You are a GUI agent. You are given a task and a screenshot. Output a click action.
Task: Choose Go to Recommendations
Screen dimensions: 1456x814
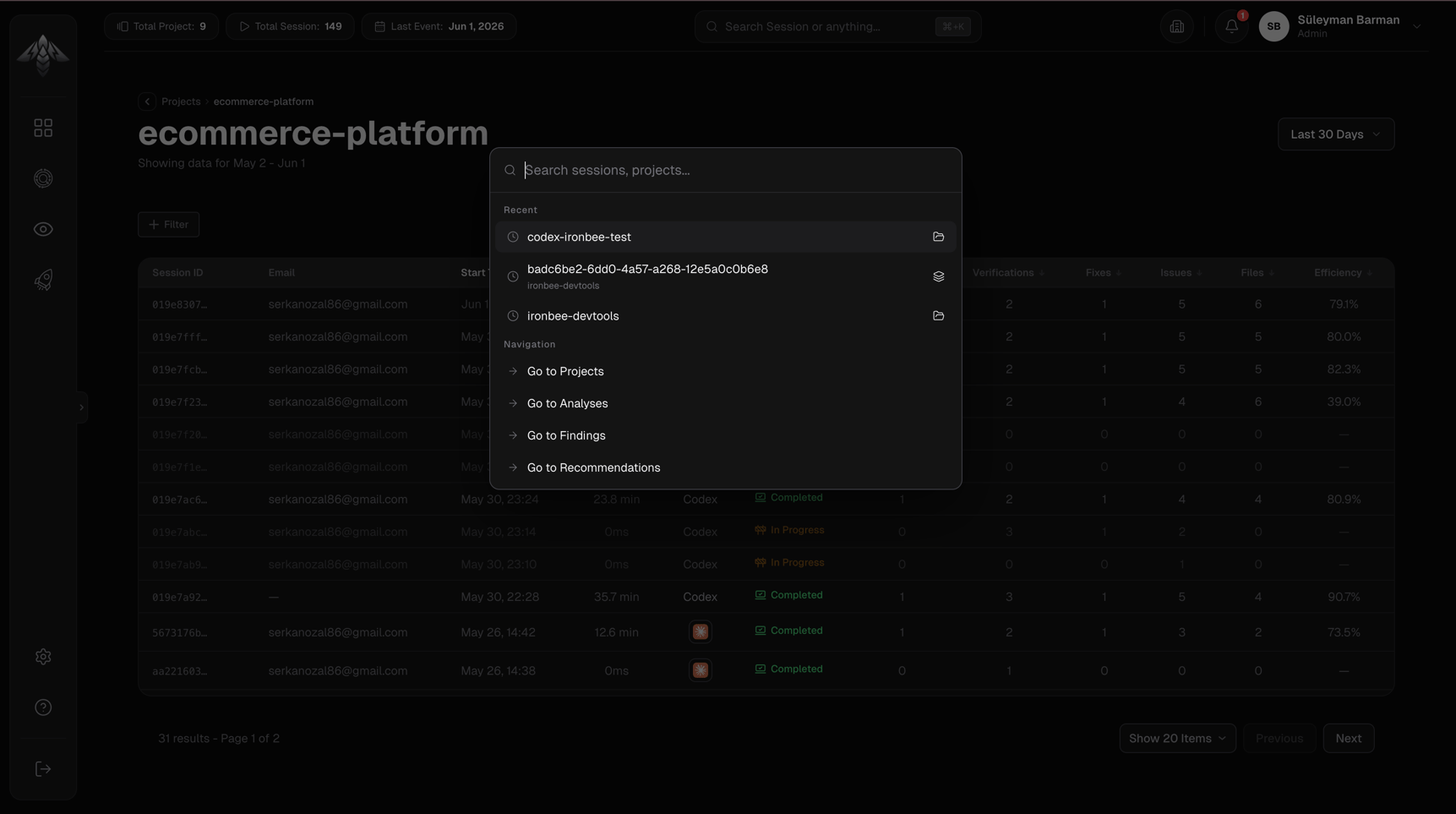click(x=726, y=467)
